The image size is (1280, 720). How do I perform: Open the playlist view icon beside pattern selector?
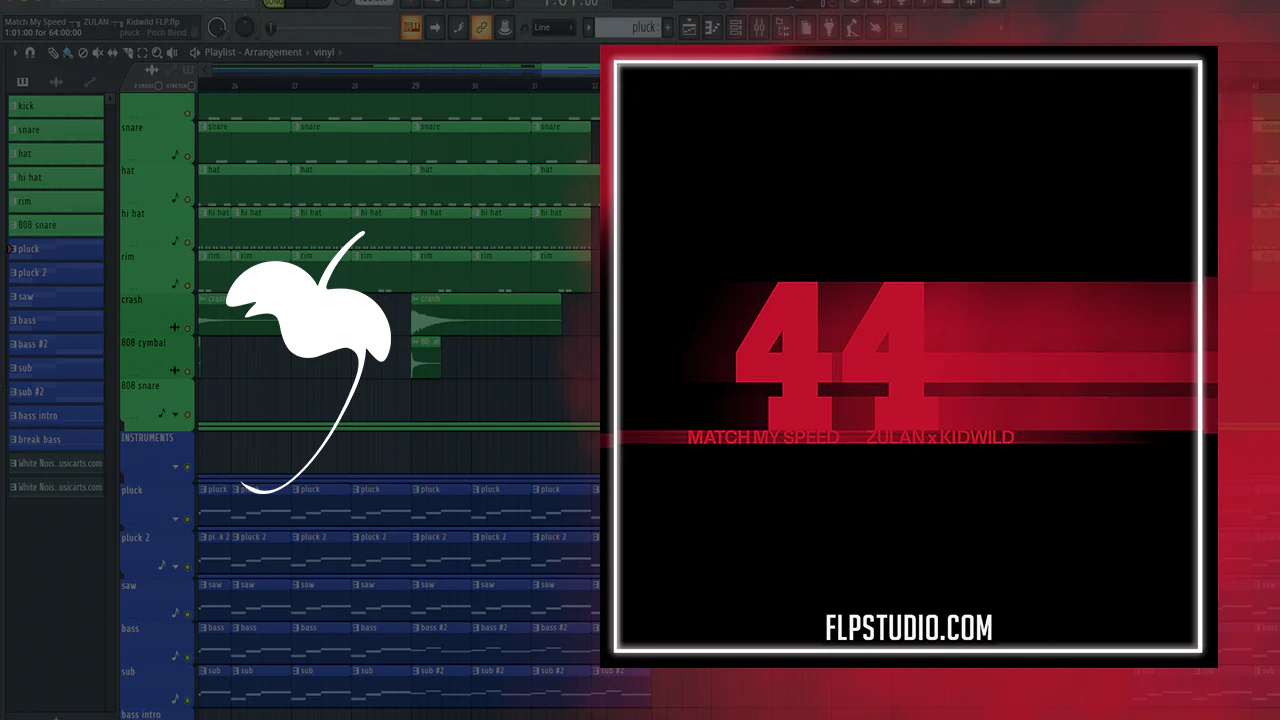689,28
